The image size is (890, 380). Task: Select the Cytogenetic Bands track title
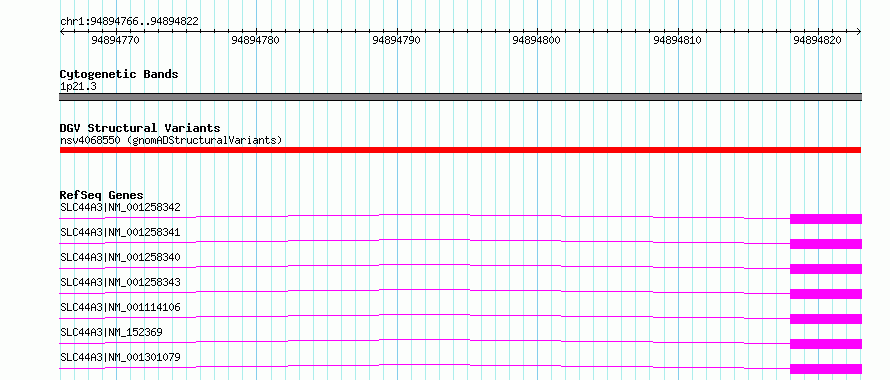pyautogui.click(x=119, y=74)
